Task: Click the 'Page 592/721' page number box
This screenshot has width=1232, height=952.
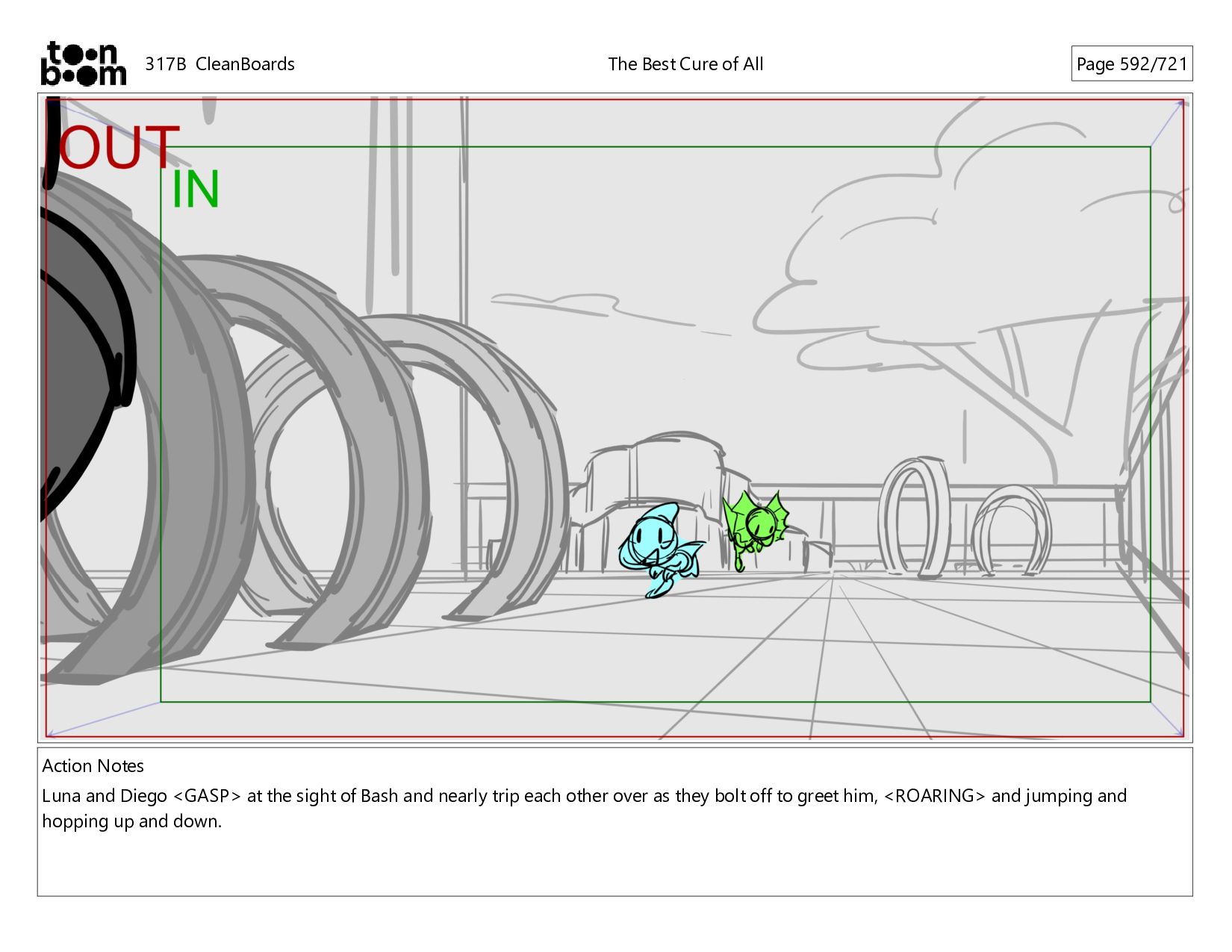Action: pos(1131,63)
